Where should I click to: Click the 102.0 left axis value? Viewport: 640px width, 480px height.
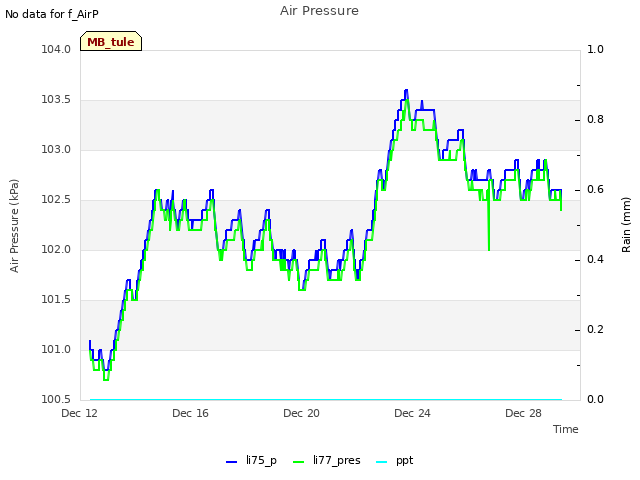tap(56, 249)
